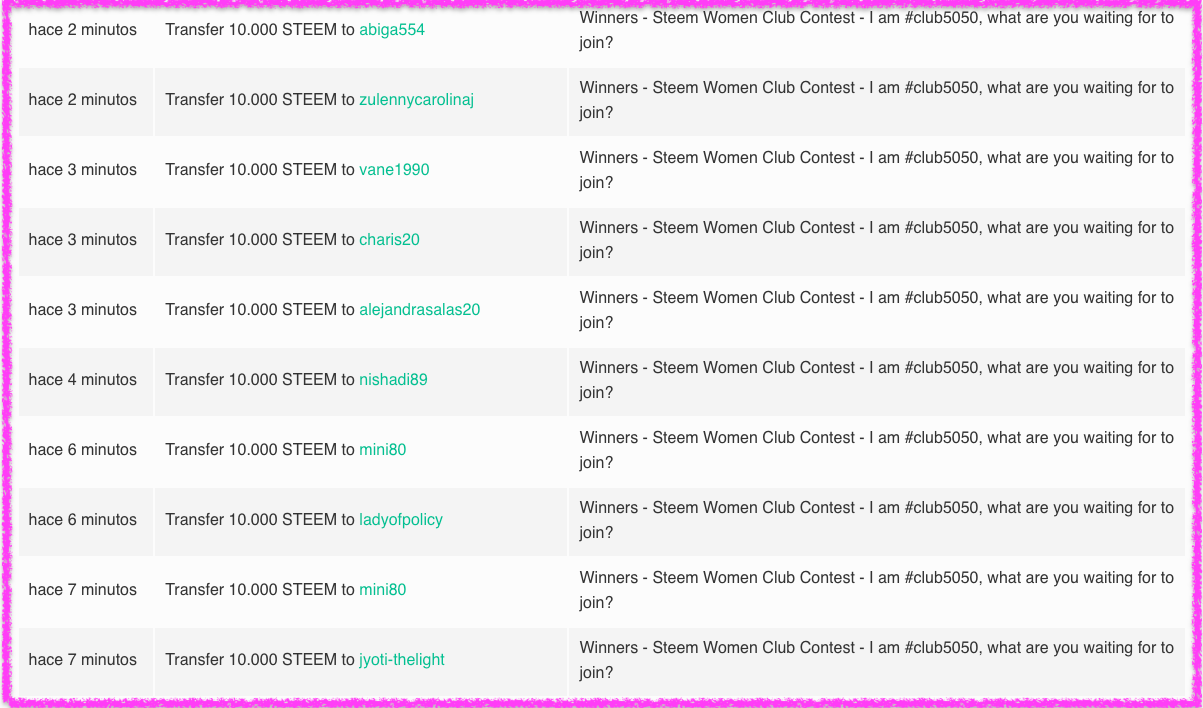1203x708 pixels.
Task: Click the Winners memo for the charis20 transfer
Action: point(877,240)
